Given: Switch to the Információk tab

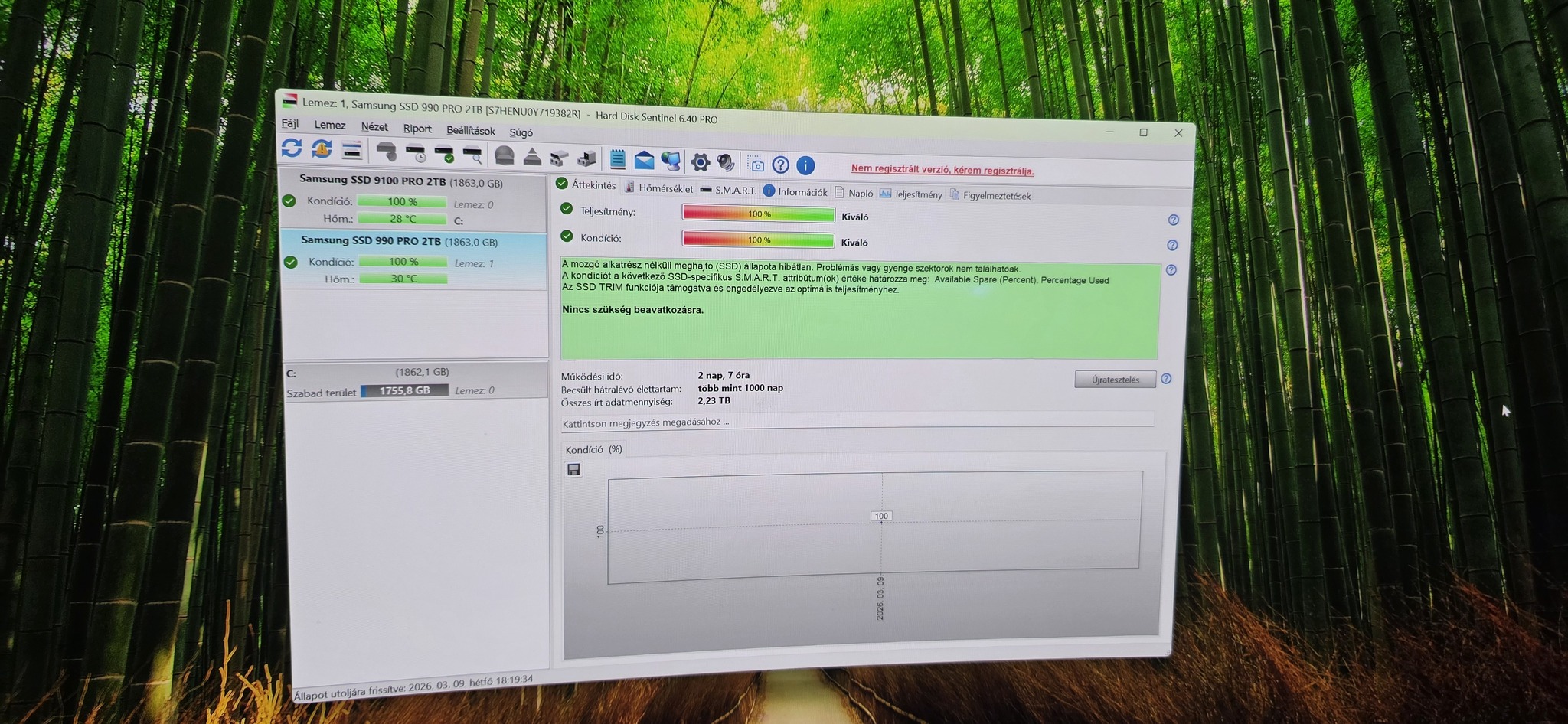Looking at the screenshot, I should pos(795,191).
